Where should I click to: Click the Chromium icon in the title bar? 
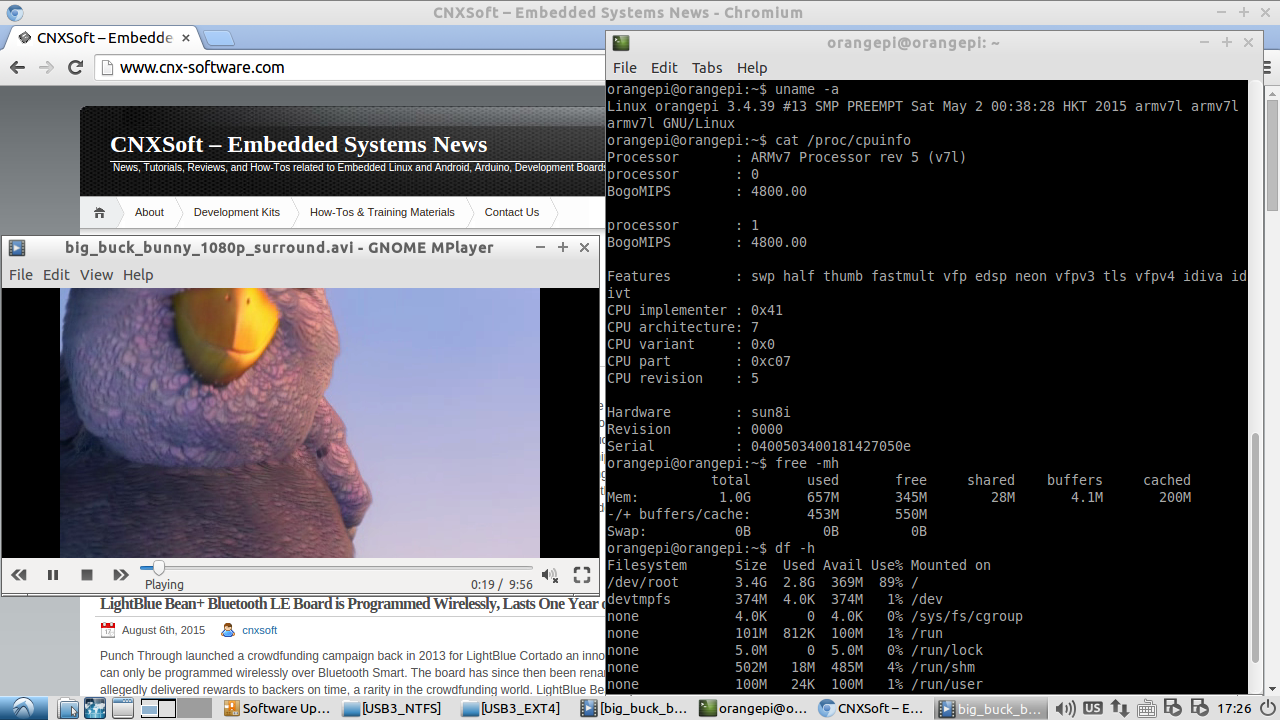tap(15, 13)
